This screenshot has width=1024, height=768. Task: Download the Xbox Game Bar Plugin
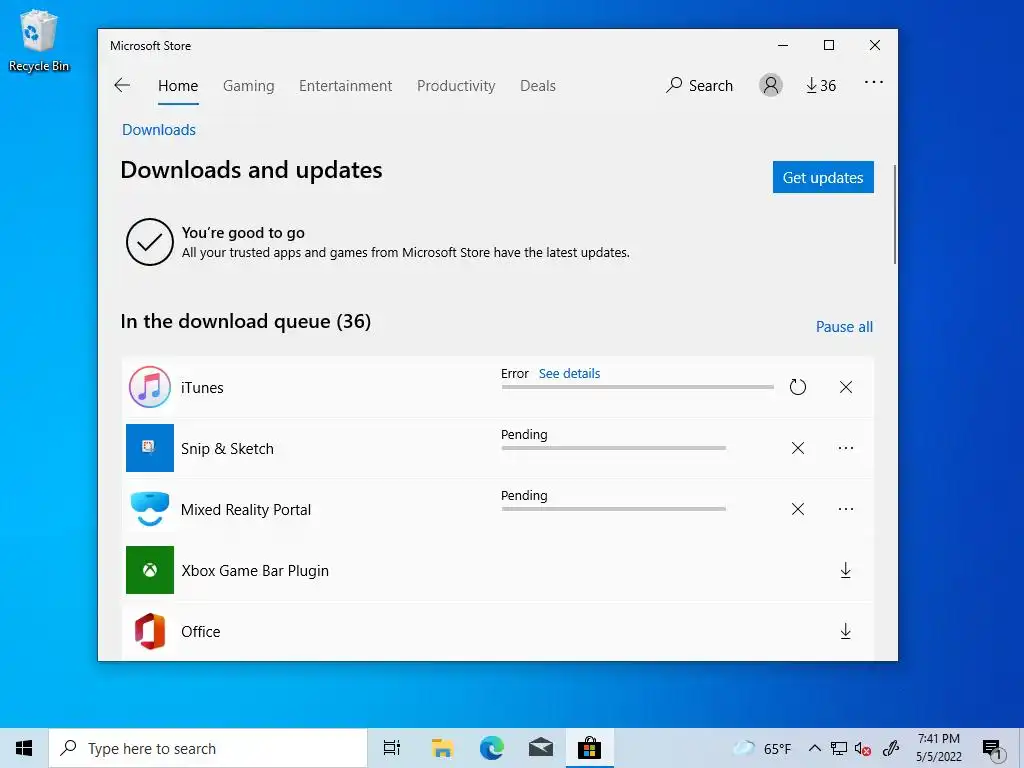pyautogui.click(x=846, y=570)
